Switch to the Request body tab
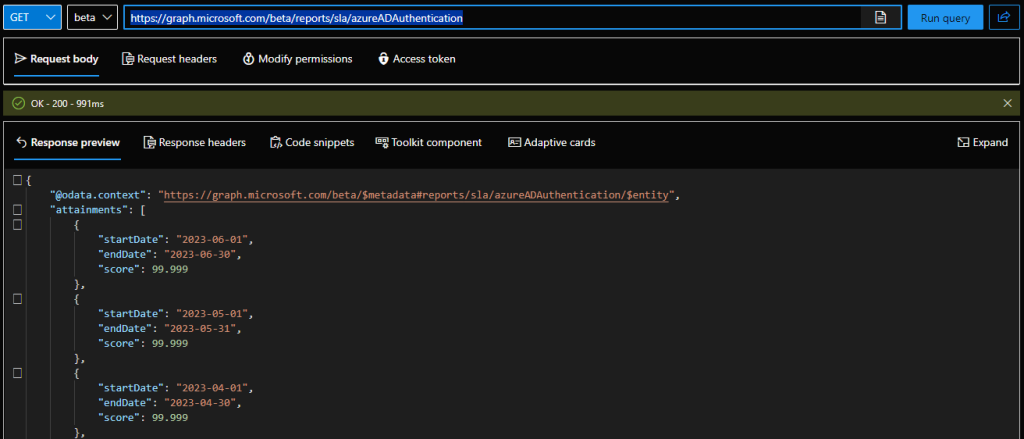This screenshot has height=439, width=1024. click(x=56, y=59)
